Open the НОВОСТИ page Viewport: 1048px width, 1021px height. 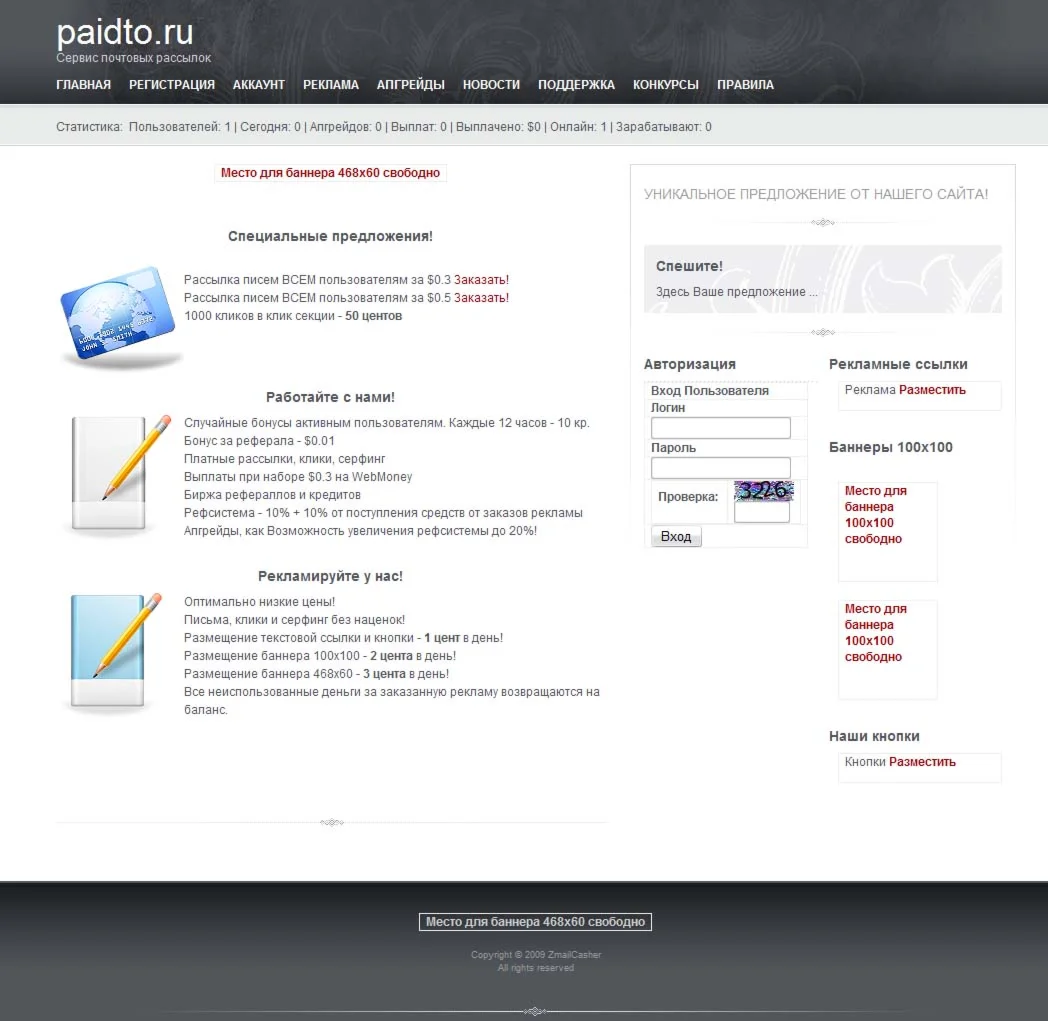(491, 85)
